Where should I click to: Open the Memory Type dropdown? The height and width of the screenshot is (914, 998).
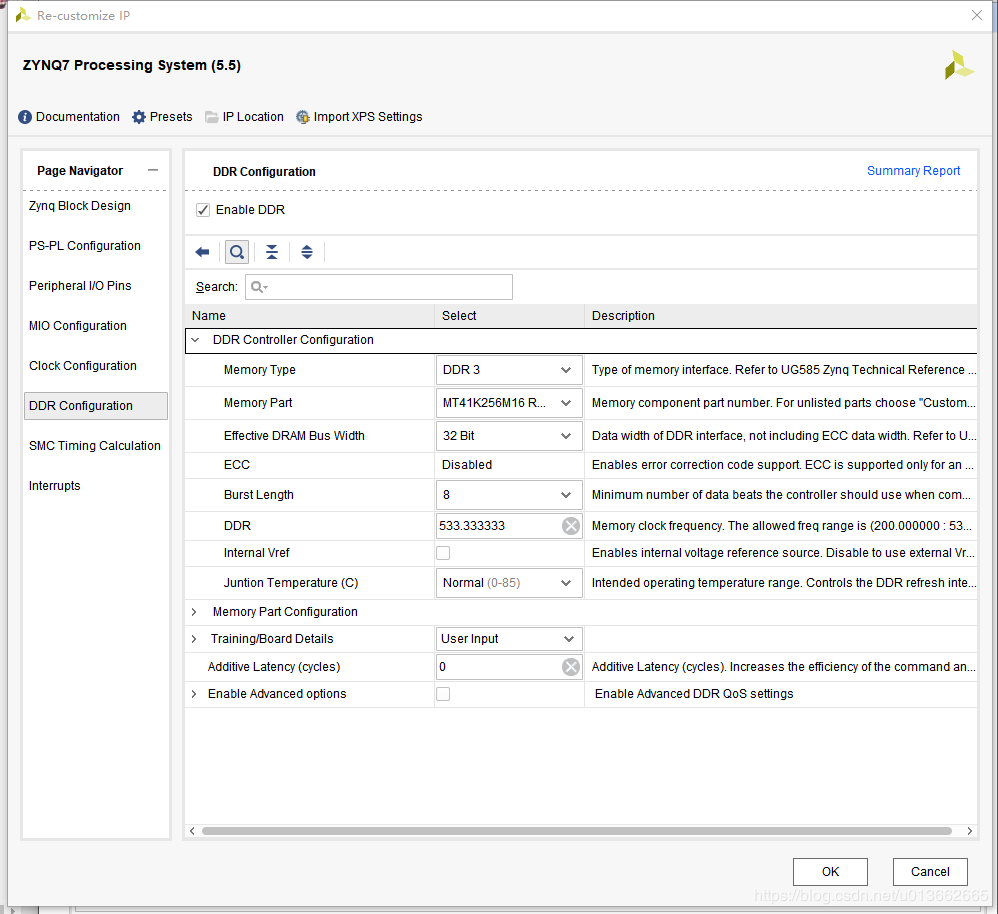pos(509,370)
